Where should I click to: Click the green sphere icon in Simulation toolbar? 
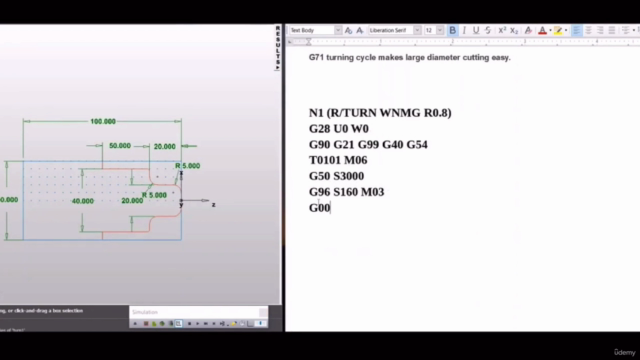162,324
